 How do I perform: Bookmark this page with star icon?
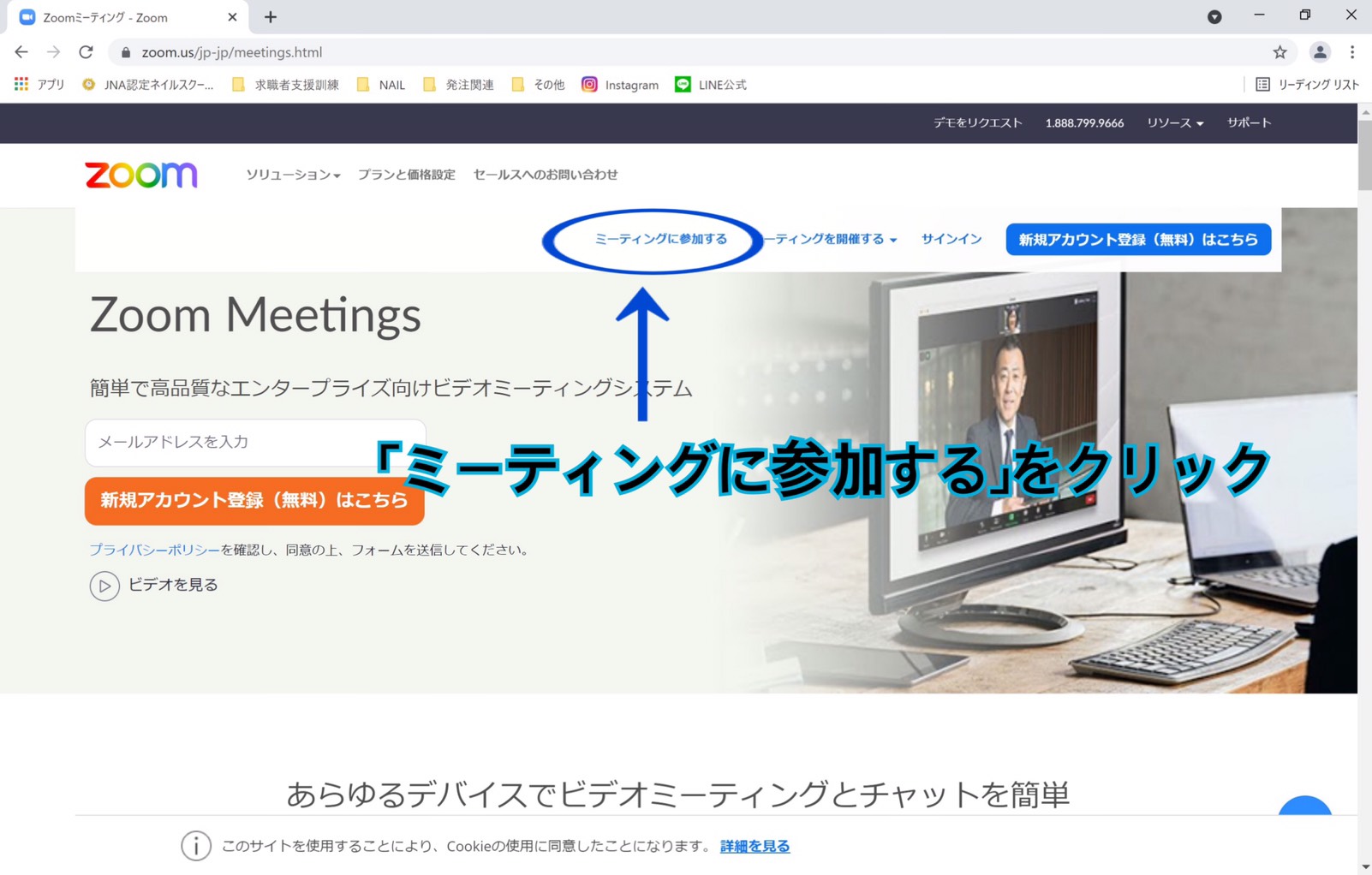pyautogui.click(x=1280, y=52)
